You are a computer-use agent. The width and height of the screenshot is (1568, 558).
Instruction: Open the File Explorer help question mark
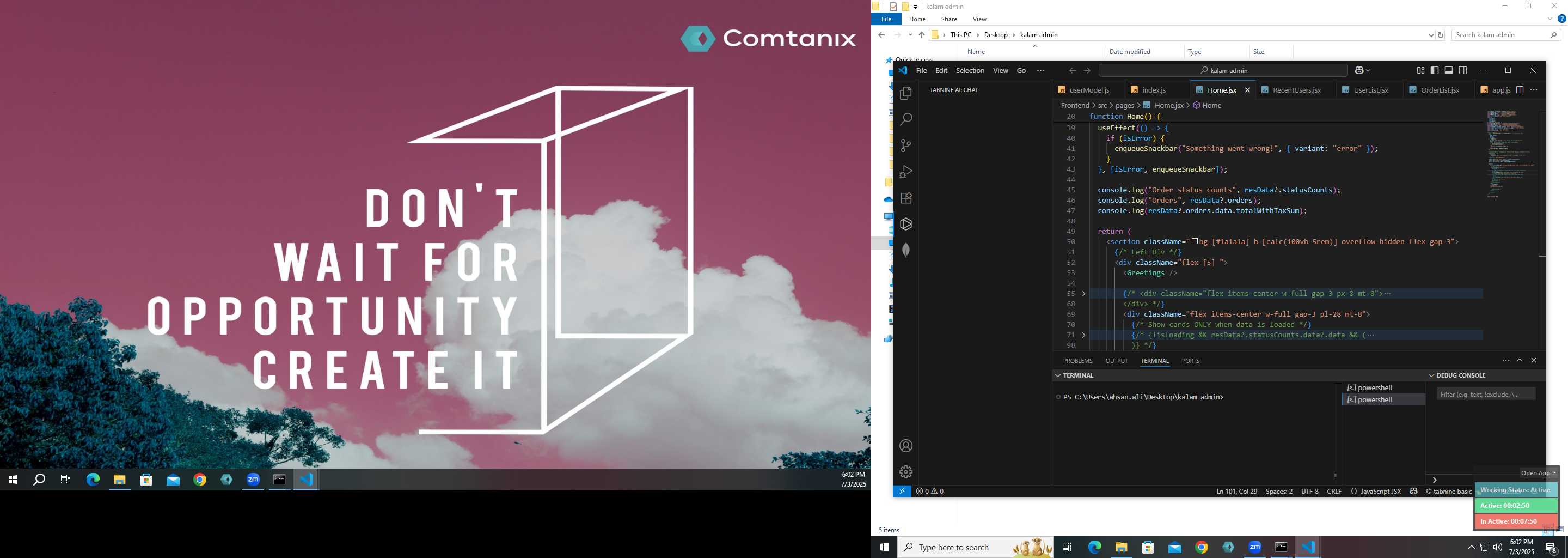click(1561, 19)
